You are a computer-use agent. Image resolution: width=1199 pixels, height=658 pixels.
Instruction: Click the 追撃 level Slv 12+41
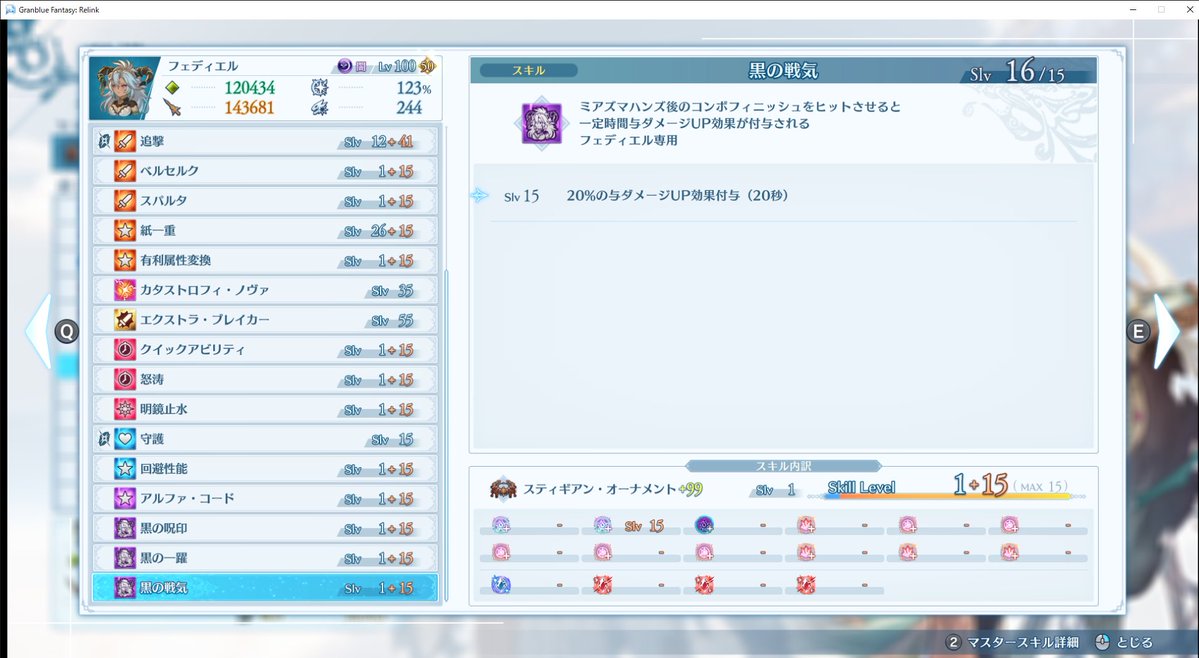coord(379,142)
